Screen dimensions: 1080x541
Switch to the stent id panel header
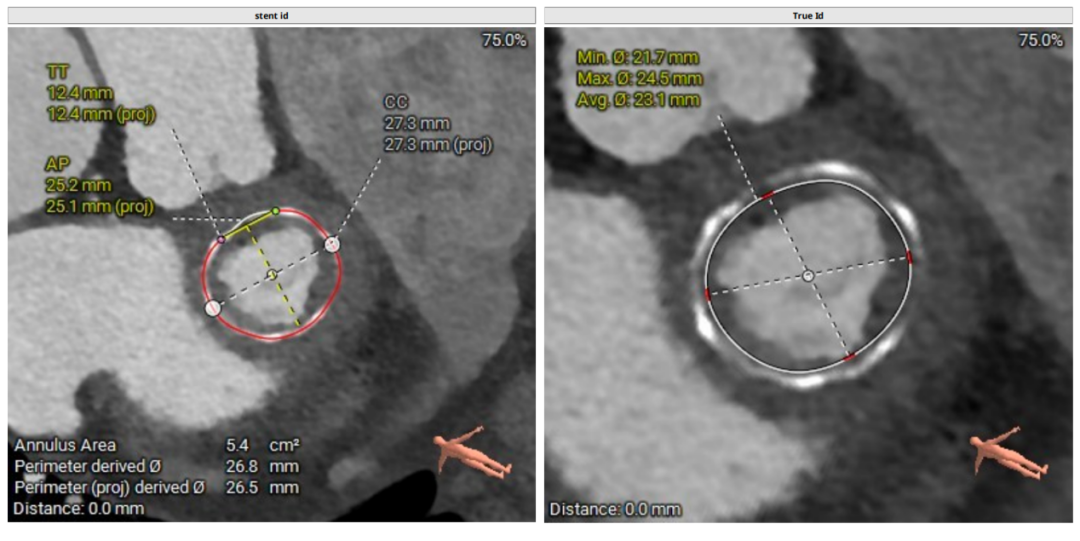pyautogui.click(x=271, y=15)
